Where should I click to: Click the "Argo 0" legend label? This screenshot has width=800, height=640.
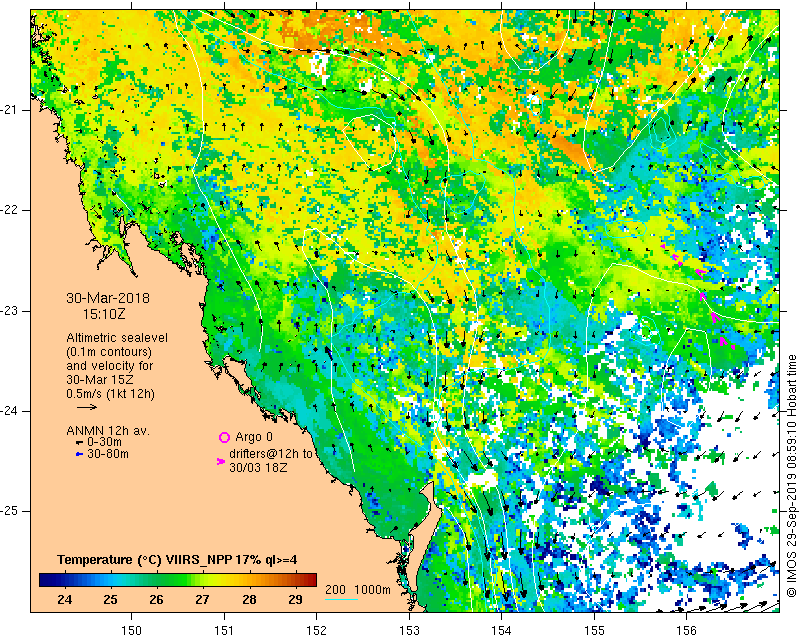[254, 437]
